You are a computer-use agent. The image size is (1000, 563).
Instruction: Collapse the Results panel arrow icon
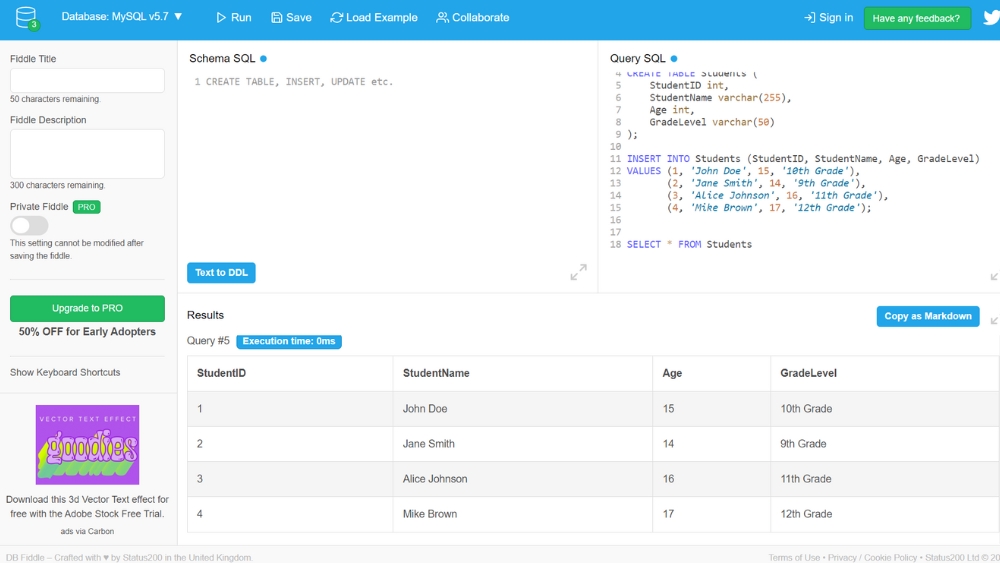tap(994, 320)
